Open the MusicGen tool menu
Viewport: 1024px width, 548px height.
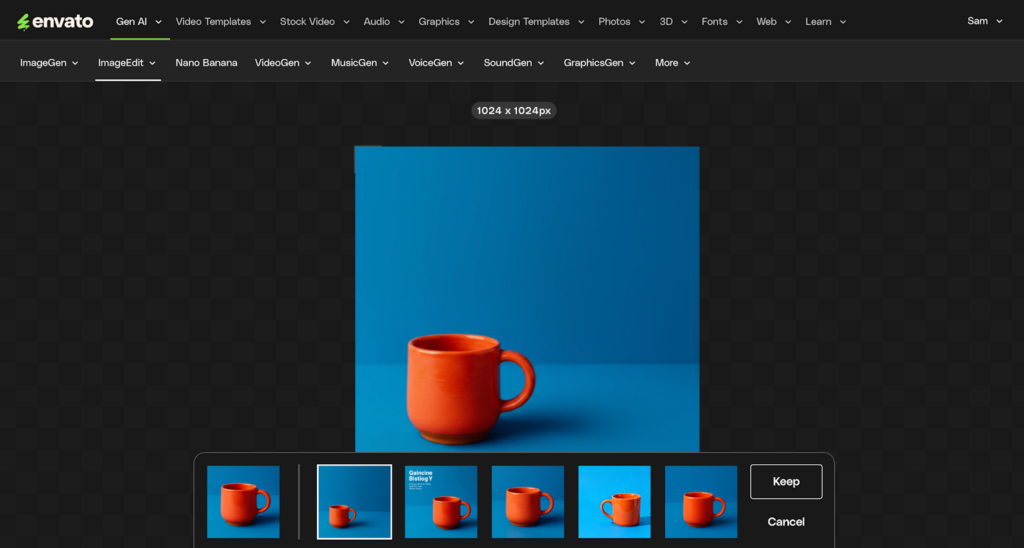(360, 63)
